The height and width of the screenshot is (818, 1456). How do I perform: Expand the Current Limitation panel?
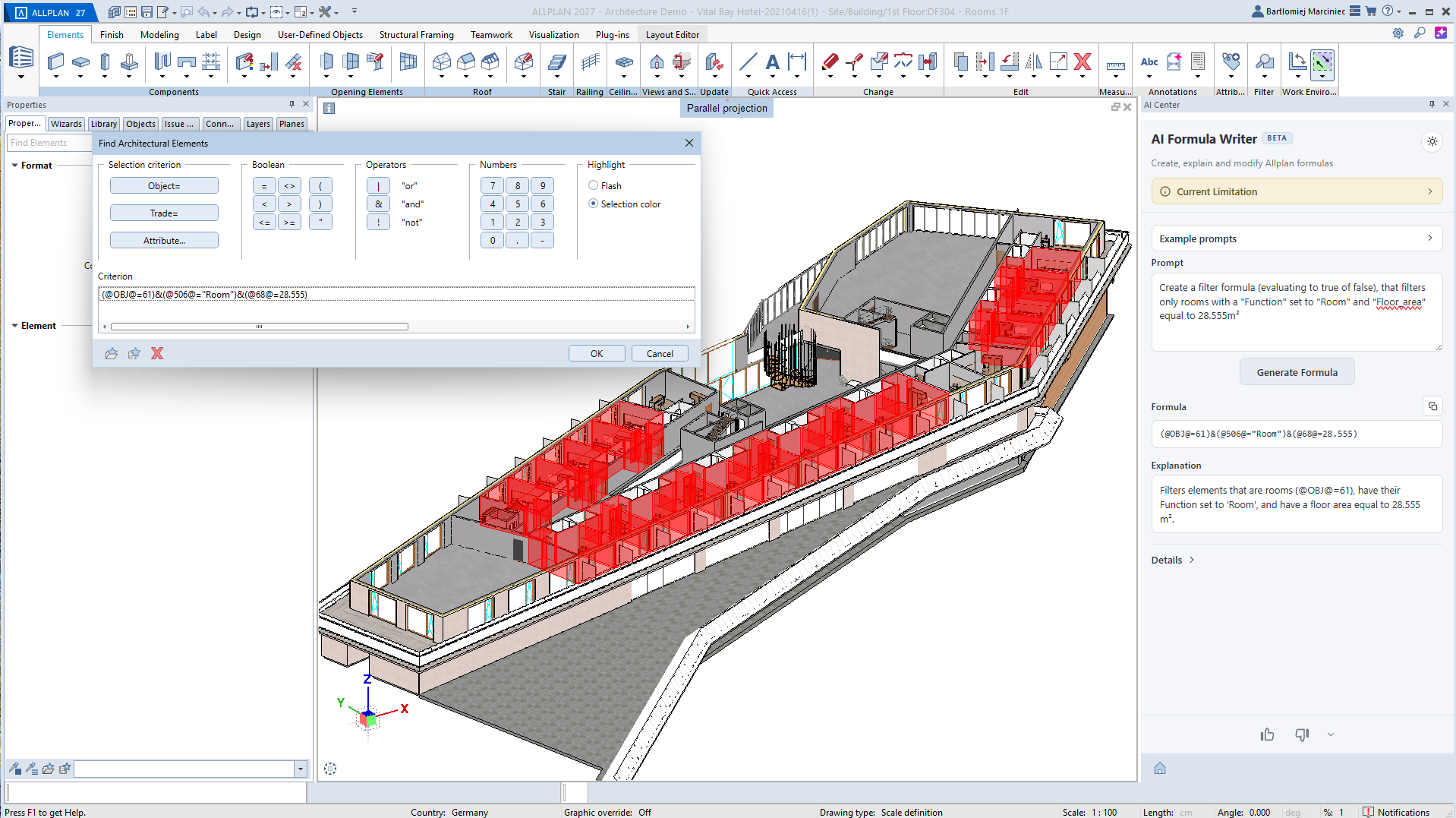1297,191
